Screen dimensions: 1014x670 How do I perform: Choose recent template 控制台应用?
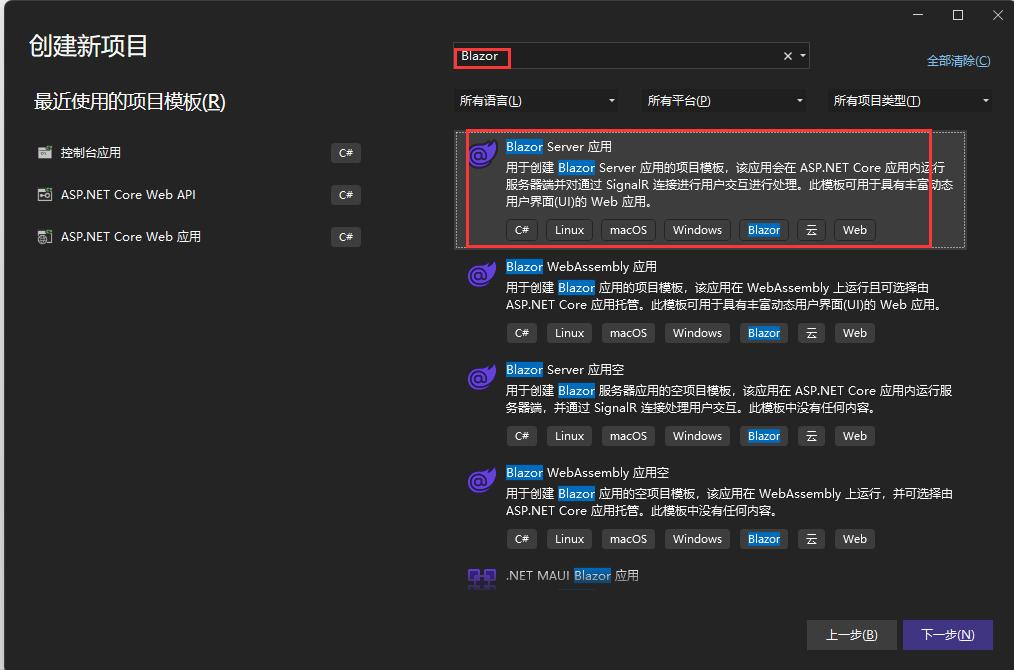(91, 153)
